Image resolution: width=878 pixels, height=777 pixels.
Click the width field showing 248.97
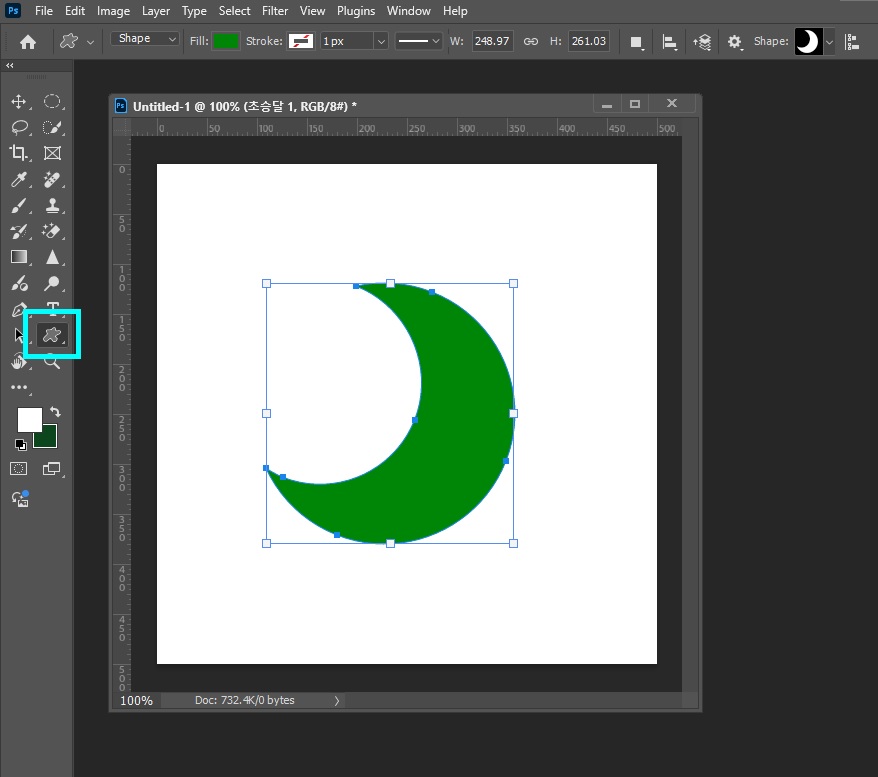492,41
